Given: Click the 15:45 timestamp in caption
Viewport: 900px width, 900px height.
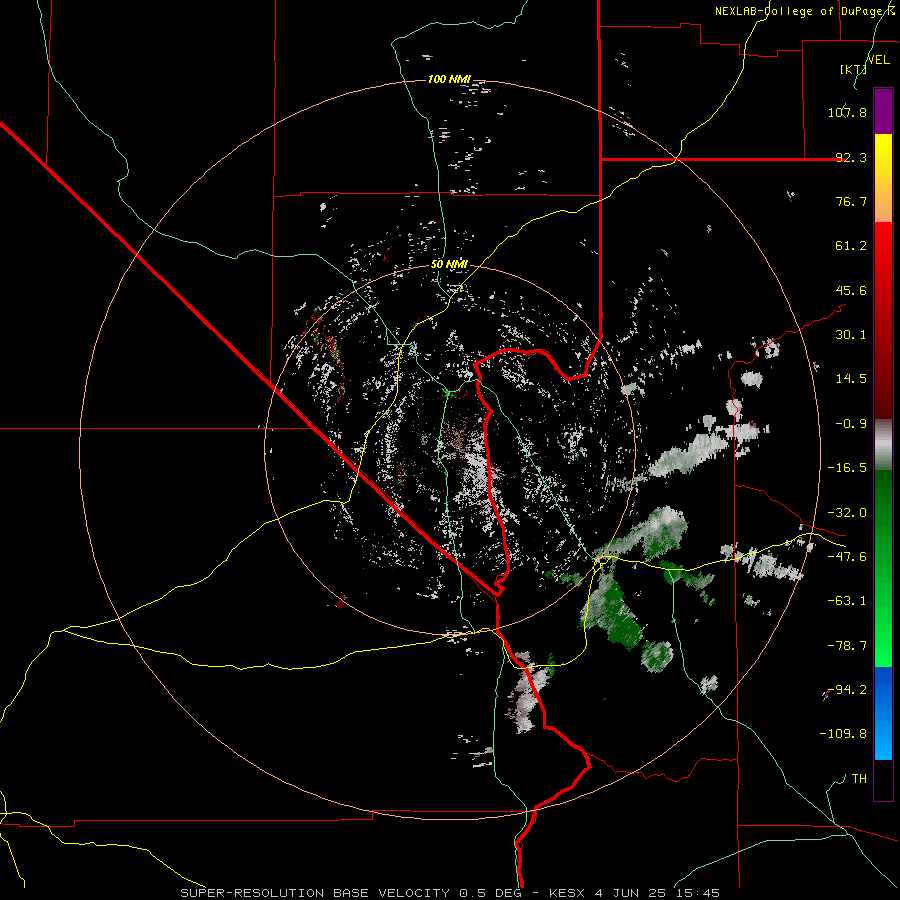Looking at the screenshot, I should [x=698, y=893].
